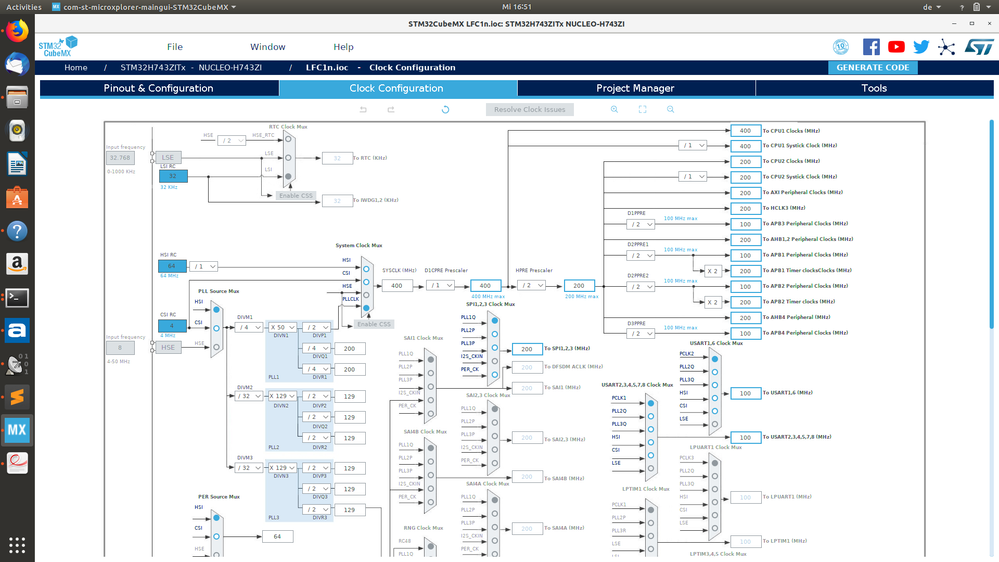Select the MX CubeMX dock icon
999x562 pixels.
point(17,430)
